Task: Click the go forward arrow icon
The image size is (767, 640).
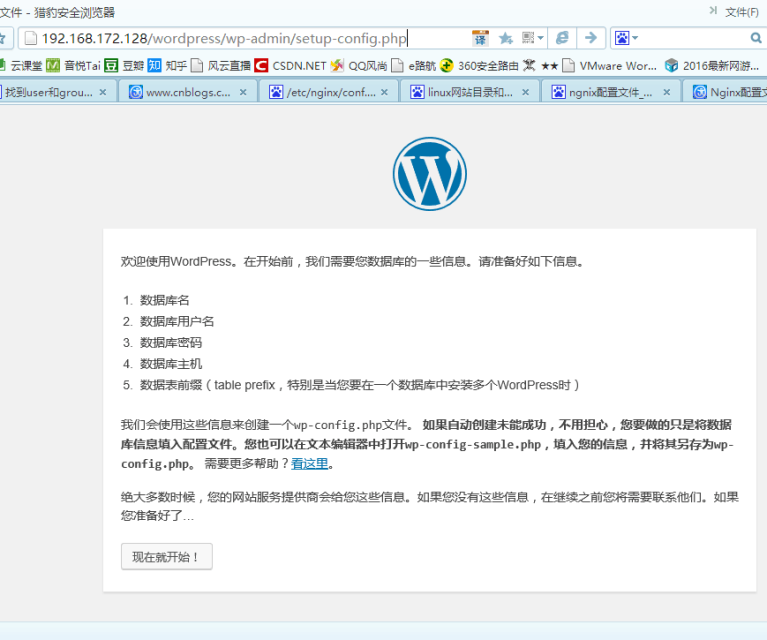Action: coord(591,38)
